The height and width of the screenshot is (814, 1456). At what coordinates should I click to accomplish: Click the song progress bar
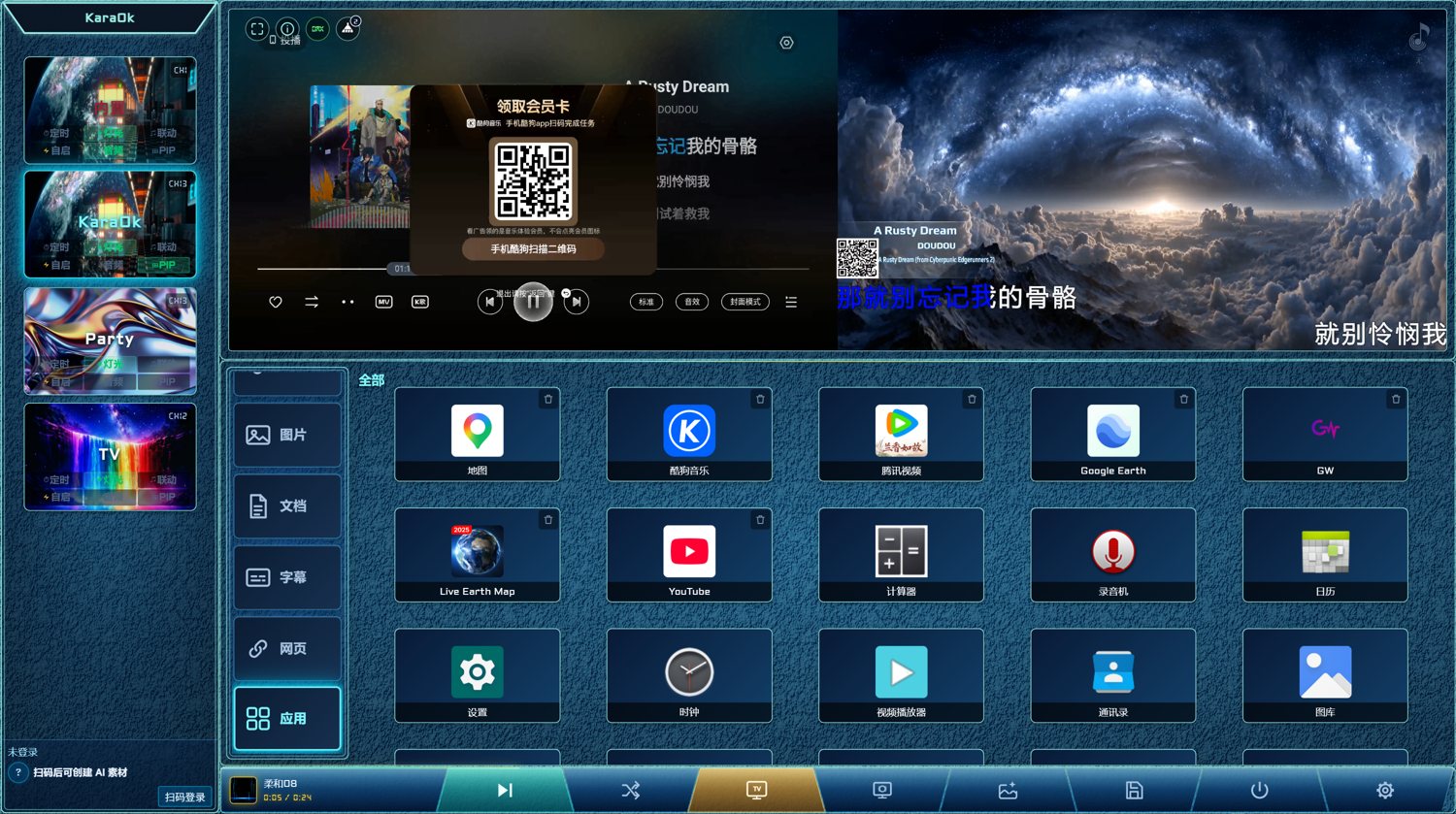pos(533,268)
